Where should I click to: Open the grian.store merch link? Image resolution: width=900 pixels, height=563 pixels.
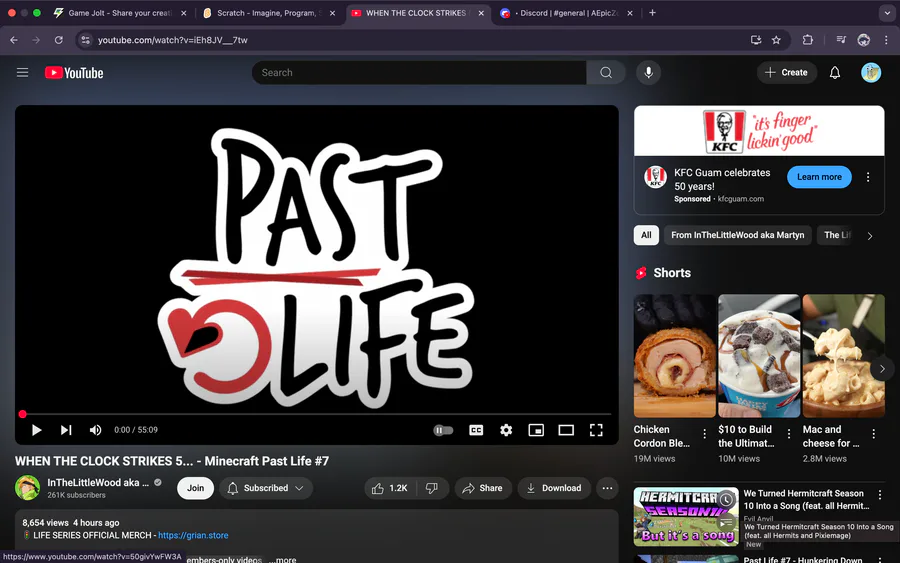pos(193,535)
